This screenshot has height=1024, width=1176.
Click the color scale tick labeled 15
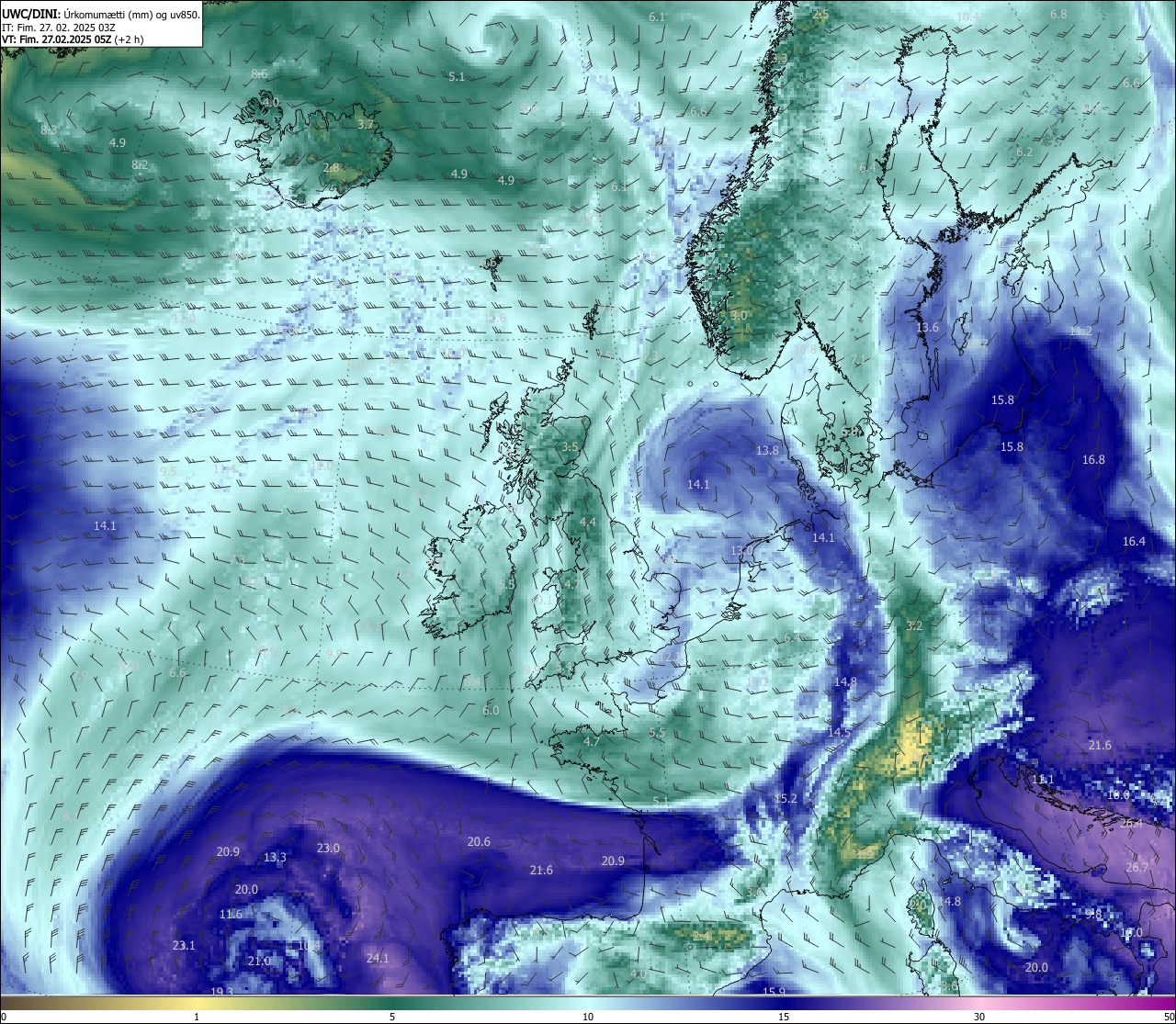[x=784, y=1017]
